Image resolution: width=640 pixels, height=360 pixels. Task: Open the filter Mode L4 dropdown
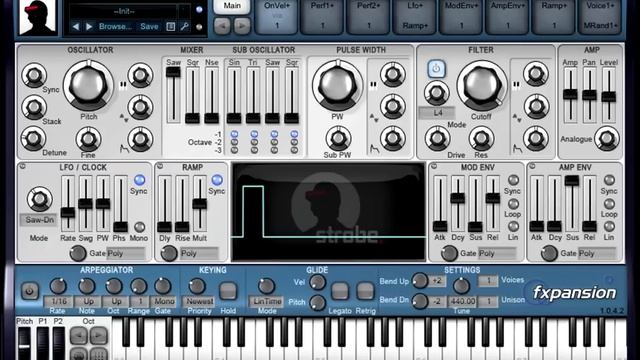(437, 113)
